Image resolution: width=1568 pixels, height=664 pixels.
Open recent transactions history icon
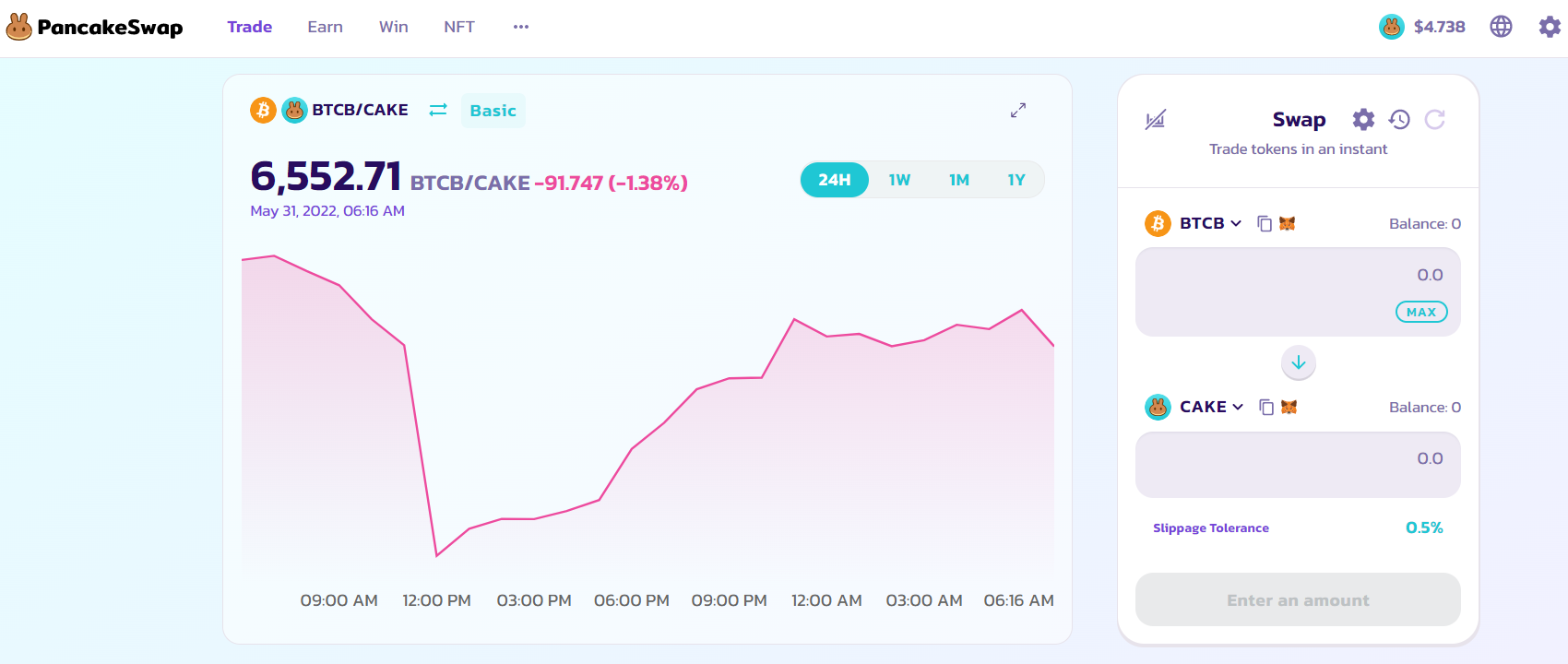[1399, 119]
